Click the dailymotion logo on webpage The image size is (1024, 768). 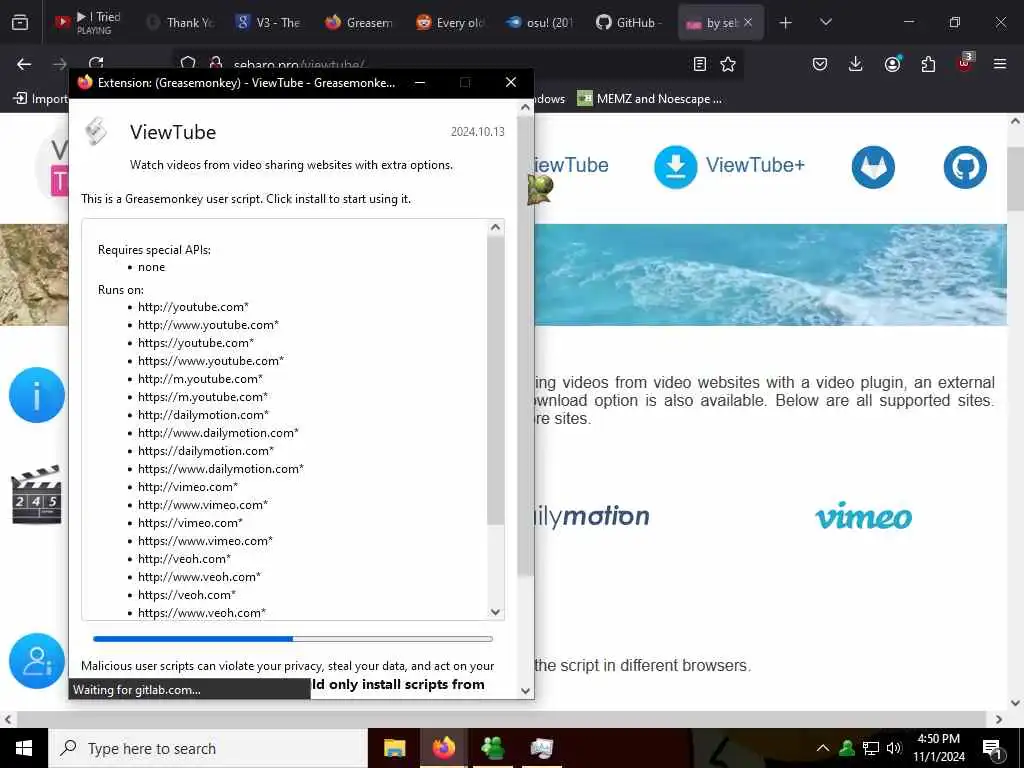coord(591,517)
